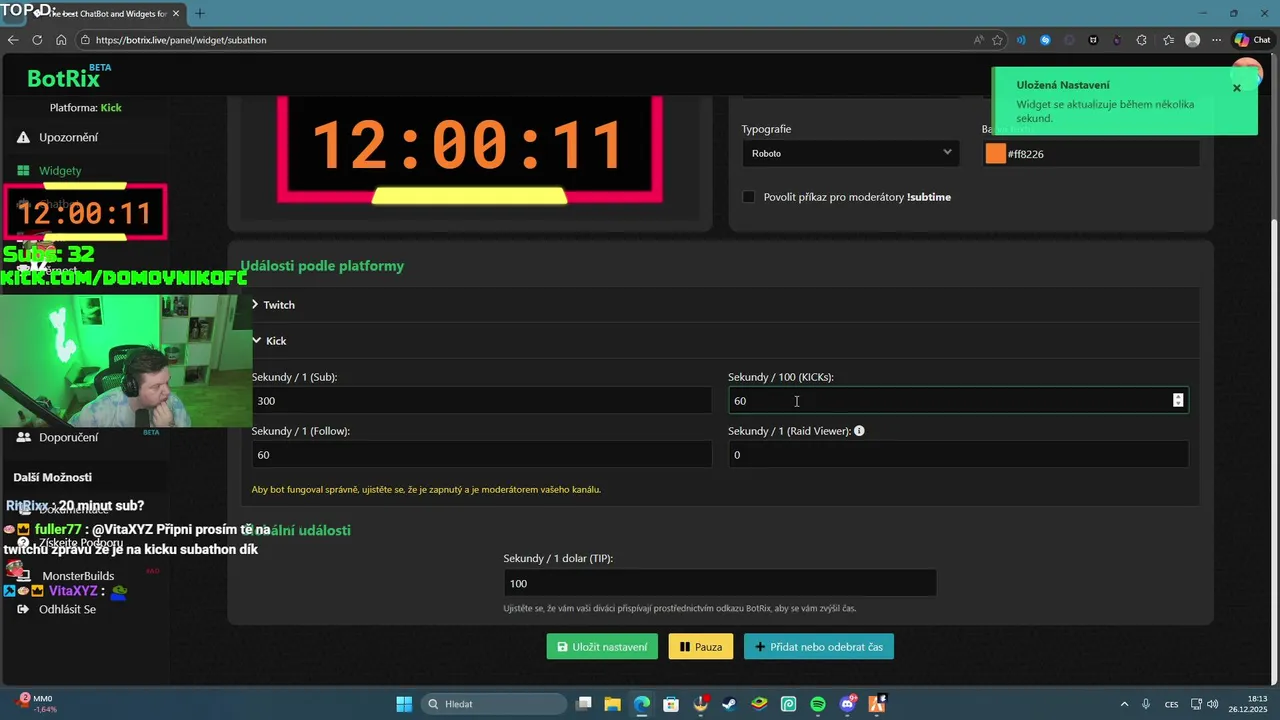This screenshot has width=1280, height=720.
Task: Open the Windows Start menu
Action: tap(404, 704)
